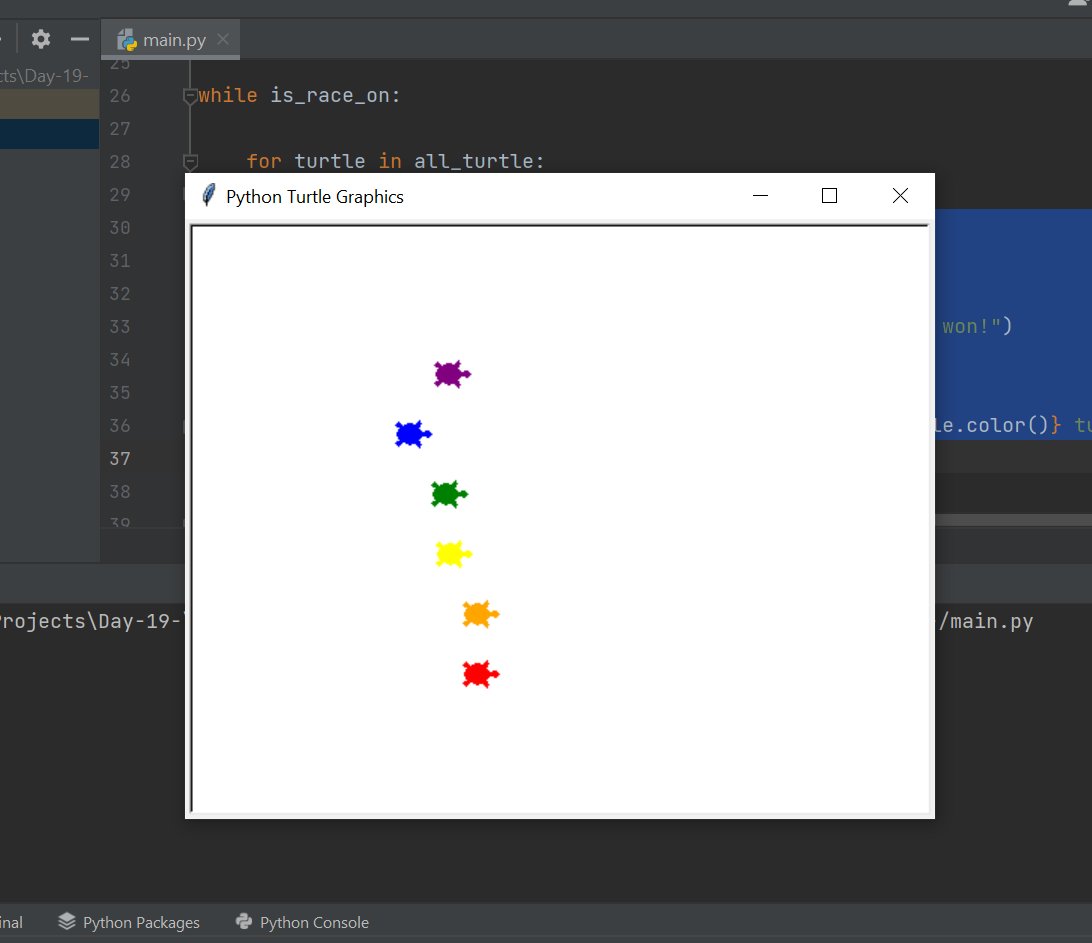The height and width of the screenshot is (943, 1092).
Task: Click the purple turtle sprite
Action: 450,374
